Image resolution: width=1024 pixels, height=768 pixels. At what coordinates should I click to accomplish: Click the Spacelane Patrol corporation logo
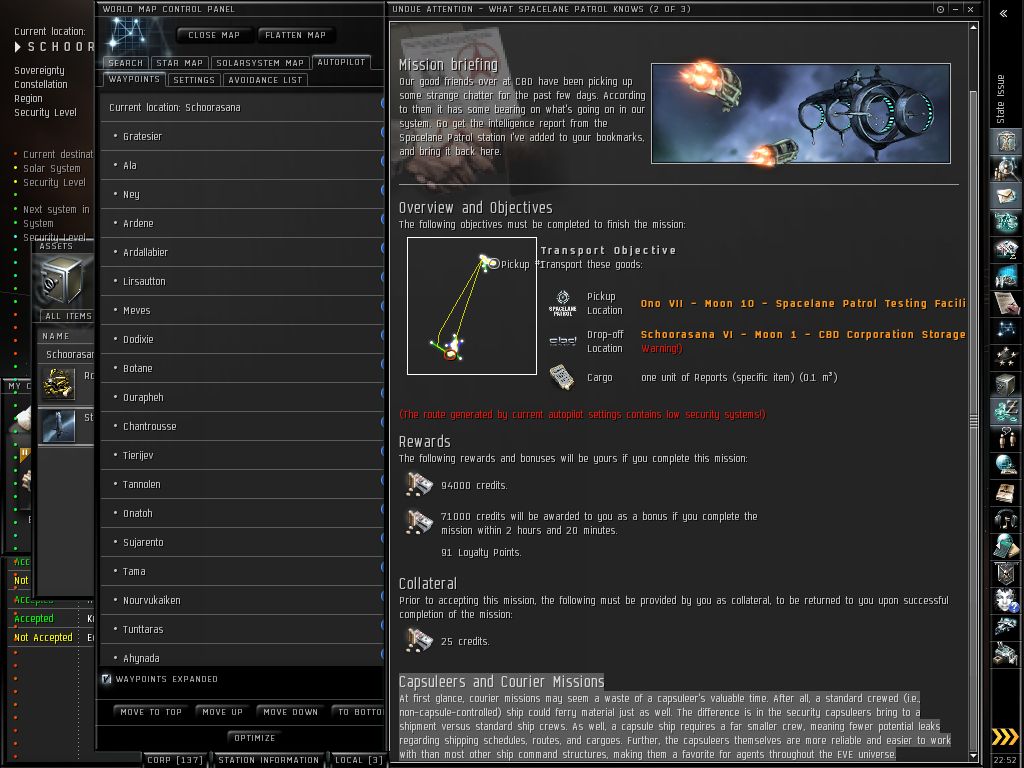[x=562, y=304]
